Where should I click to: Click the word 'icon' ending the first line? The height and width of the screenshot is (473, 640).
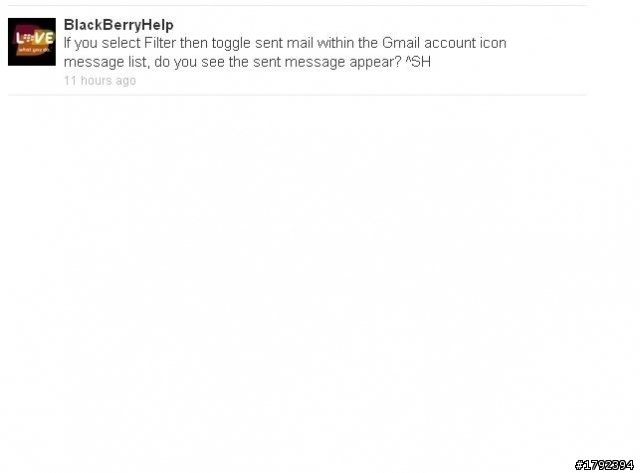coord(493,43)
